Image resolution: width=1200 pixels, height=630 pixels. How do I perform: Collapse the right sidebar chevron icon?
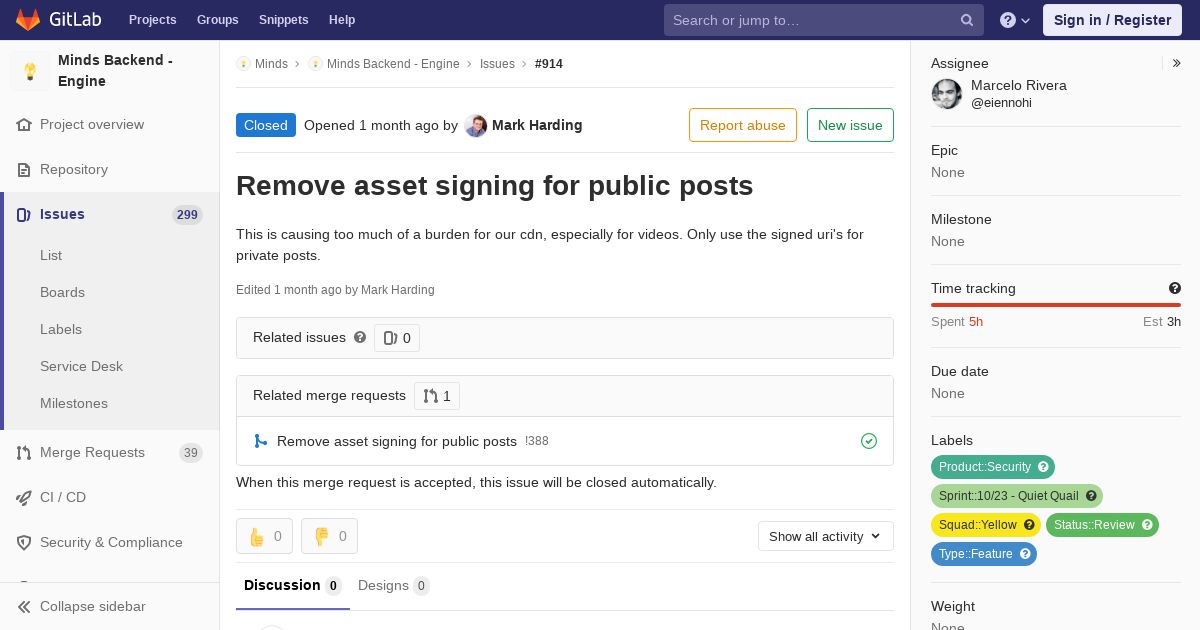coord(1177,63)
